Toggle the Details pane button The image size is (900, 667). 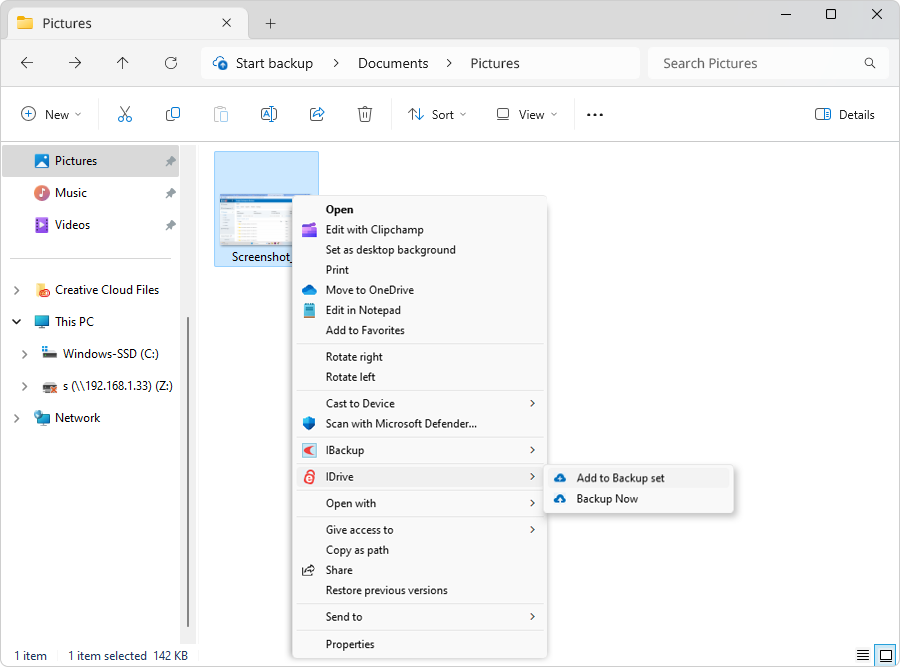(x=845, y=115)
